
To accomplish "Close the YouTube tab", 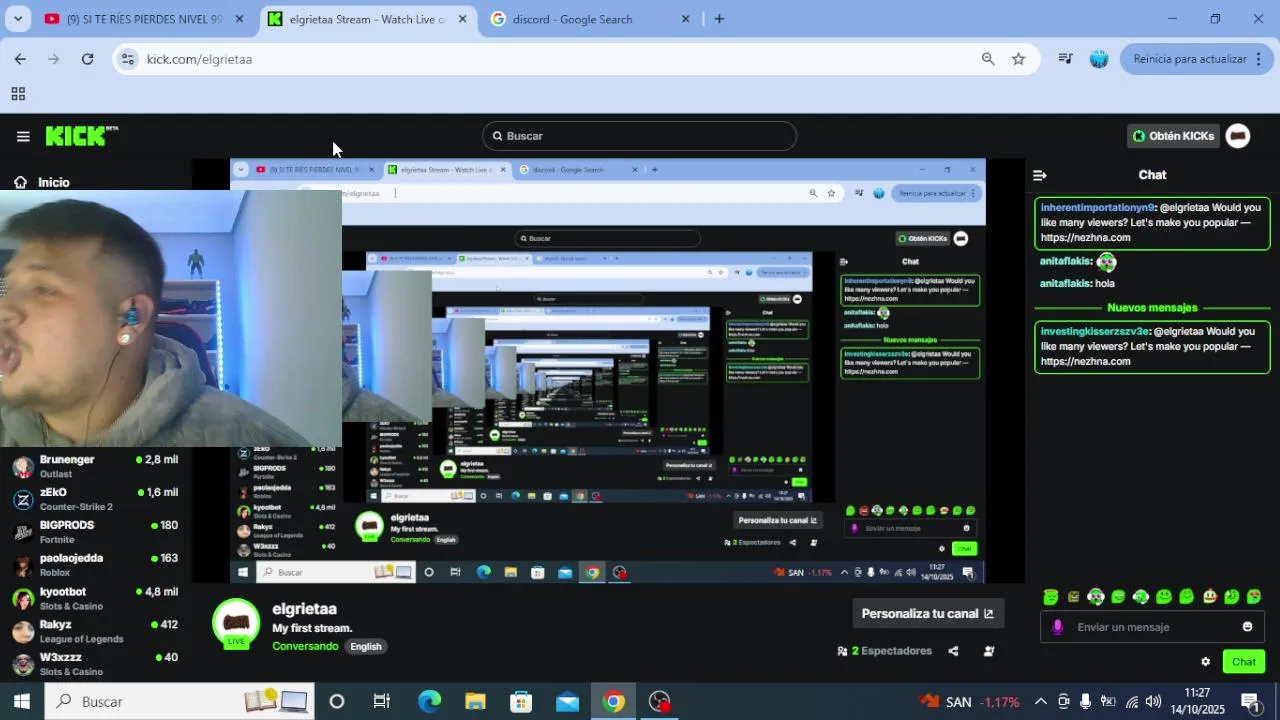I will (239, 19).
